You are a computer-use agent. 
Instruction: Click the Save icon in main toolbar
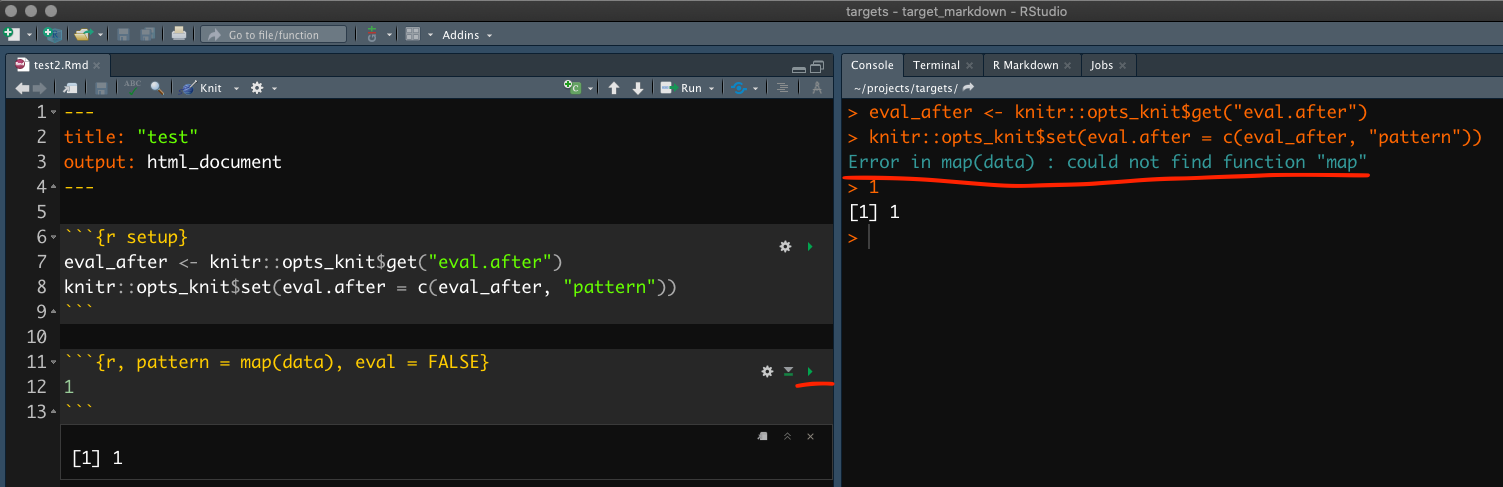[x=123, y=34]
